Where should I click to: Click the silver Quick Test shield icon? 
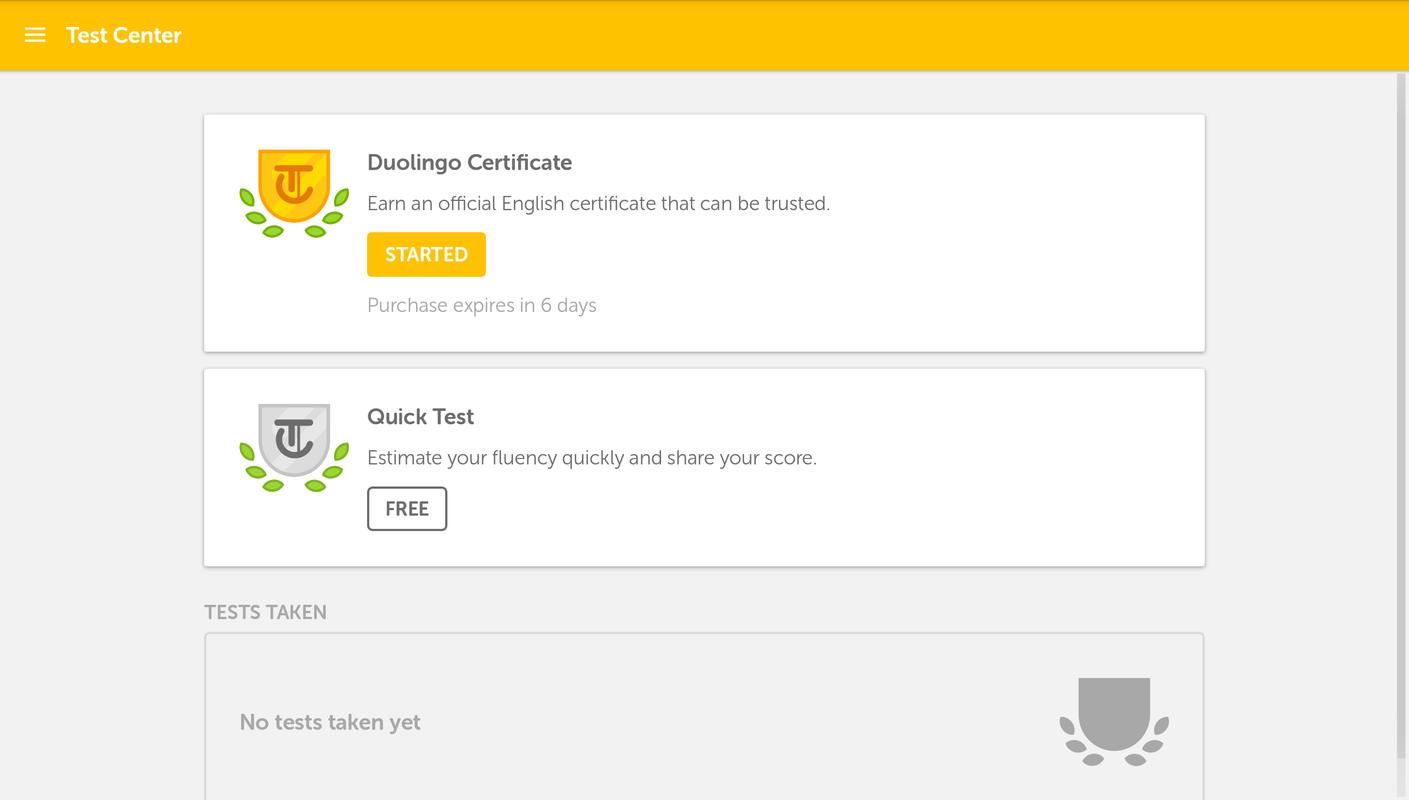[294, 447]
